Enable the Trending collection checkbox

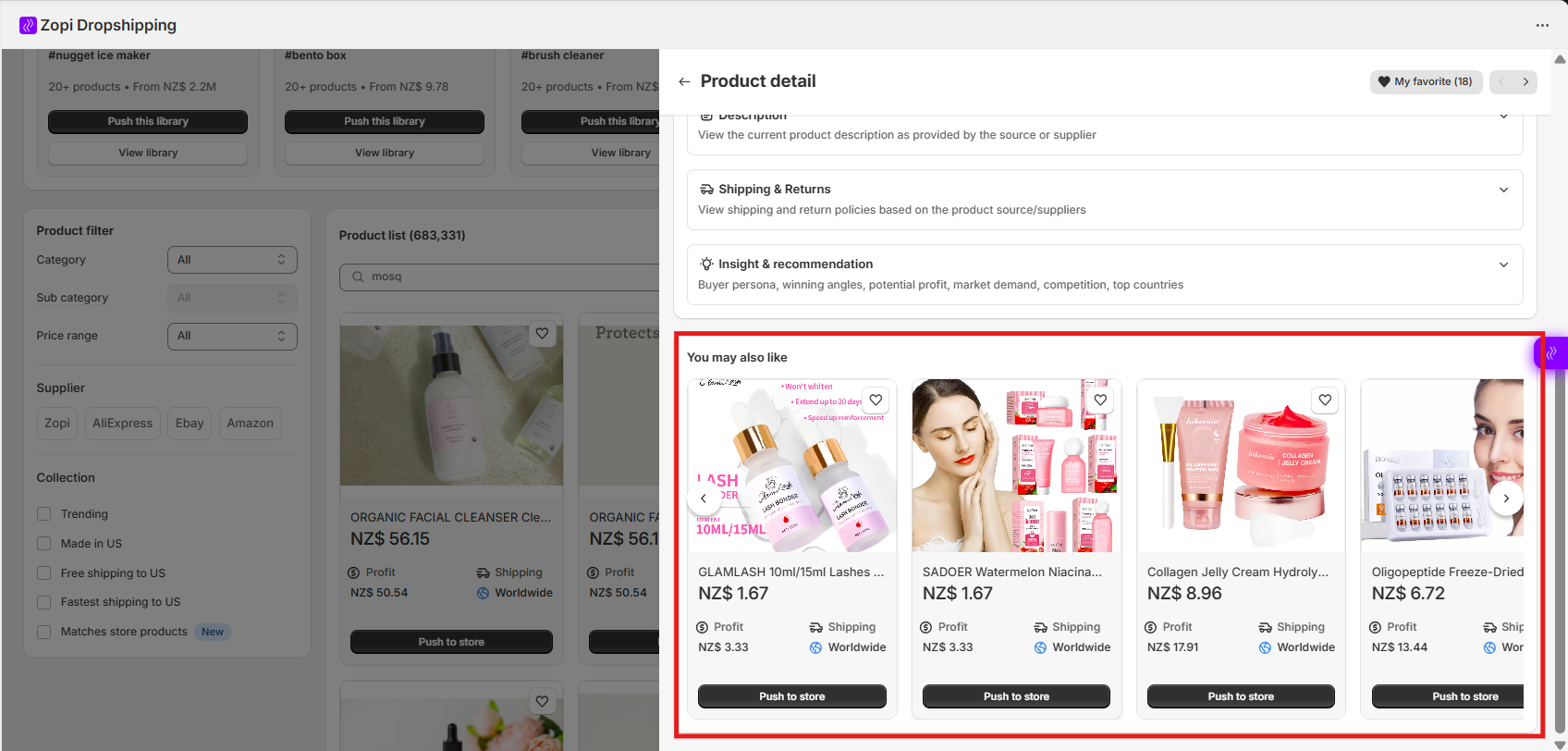pos(43,514)
